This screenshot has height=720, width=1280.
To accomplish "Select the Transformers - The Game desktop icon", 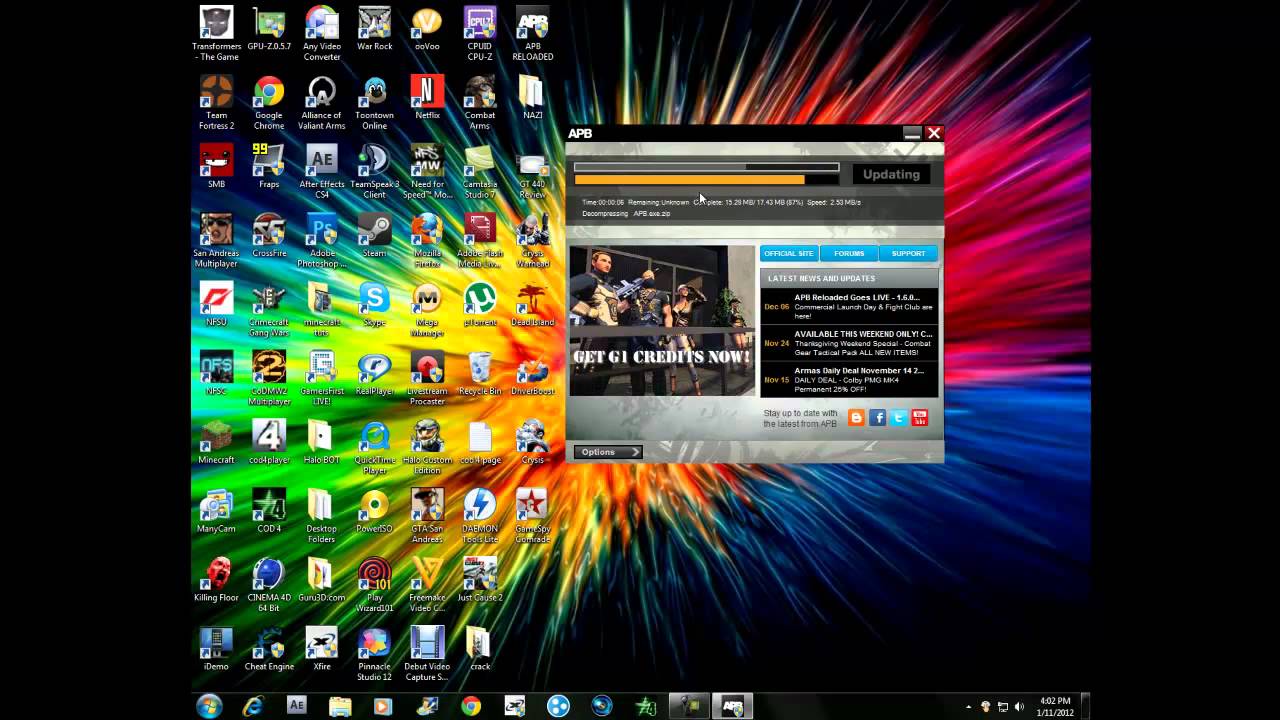I will [216, 34].
